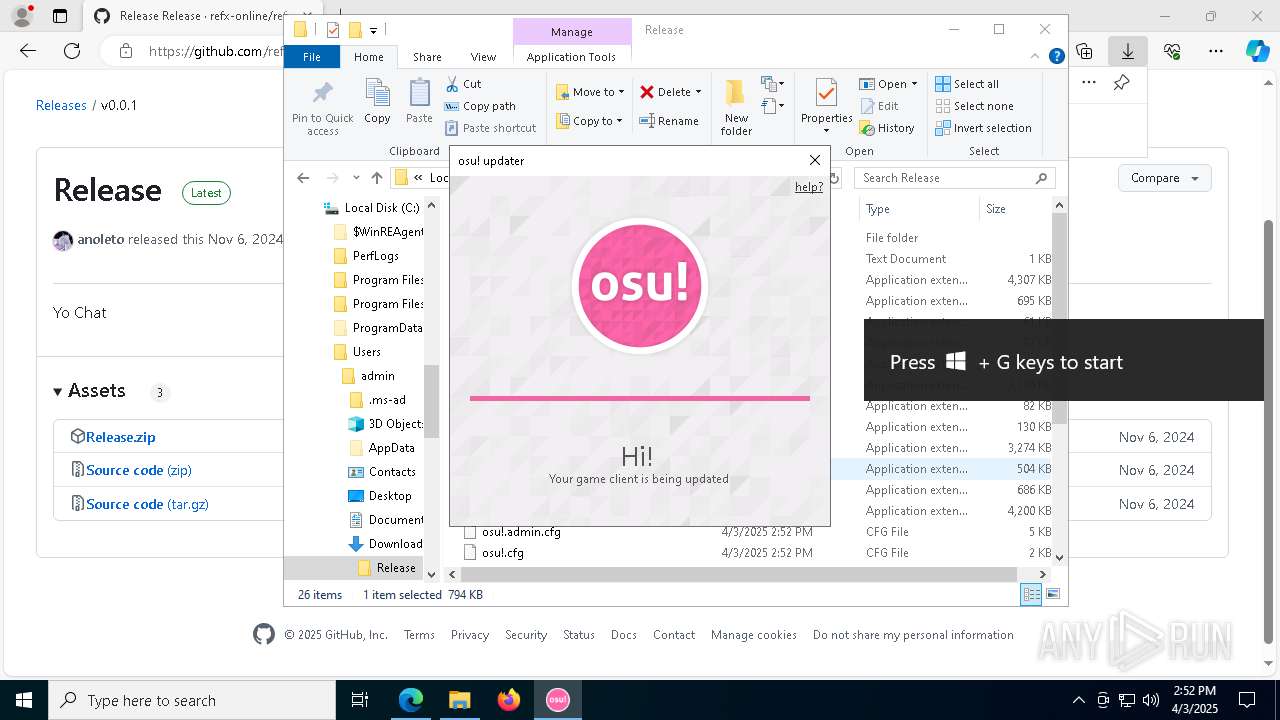Open the Releases breadcrumb link
The width and height of the screenshot is (1280, 720).
[x=61, y=105]
